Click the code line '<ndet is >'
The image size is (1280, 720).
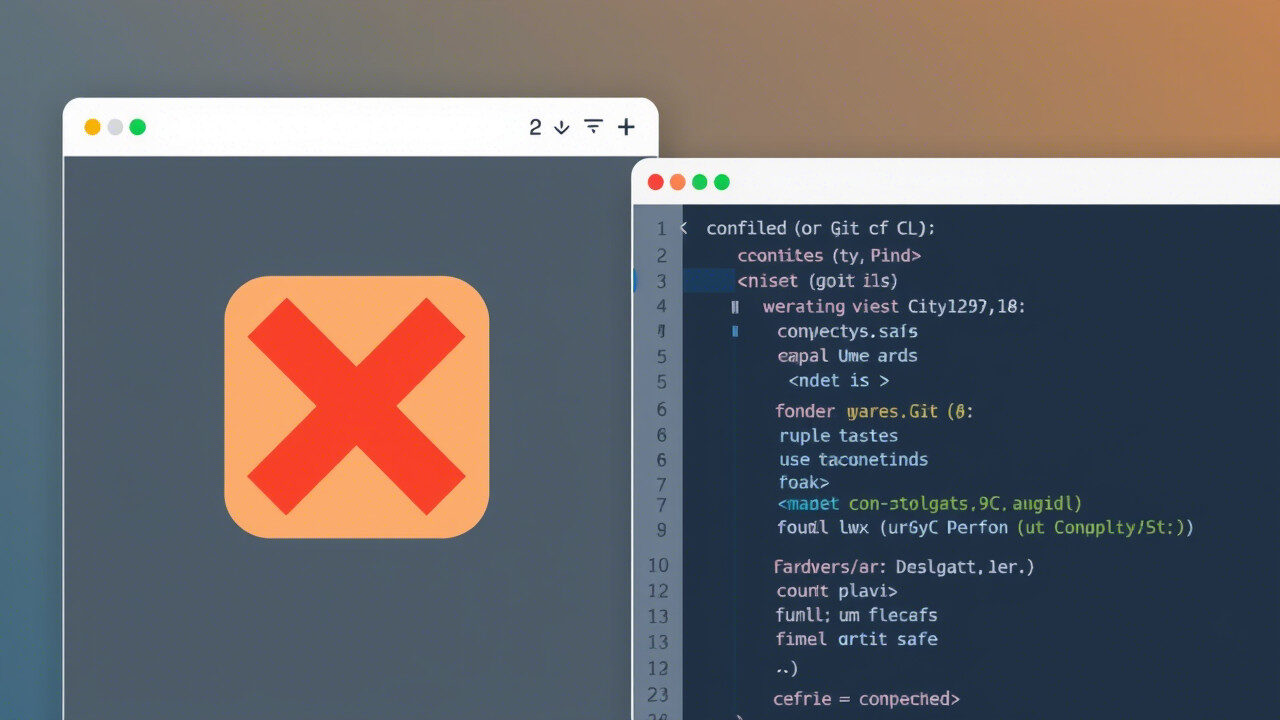pos(839,381)
